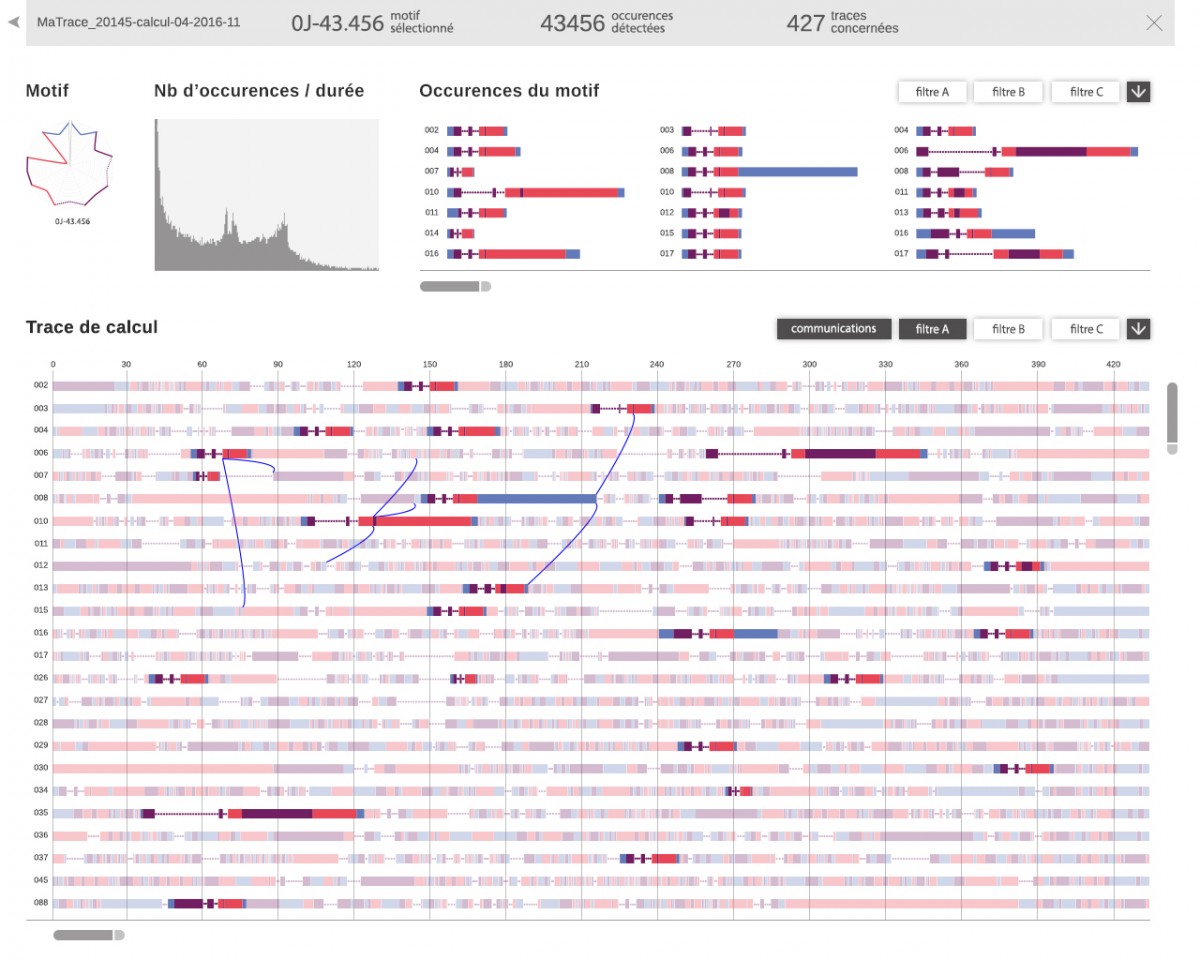
Task: Select occurrence thumbnail 010 with long red bar
Action: tap(566, 192)
